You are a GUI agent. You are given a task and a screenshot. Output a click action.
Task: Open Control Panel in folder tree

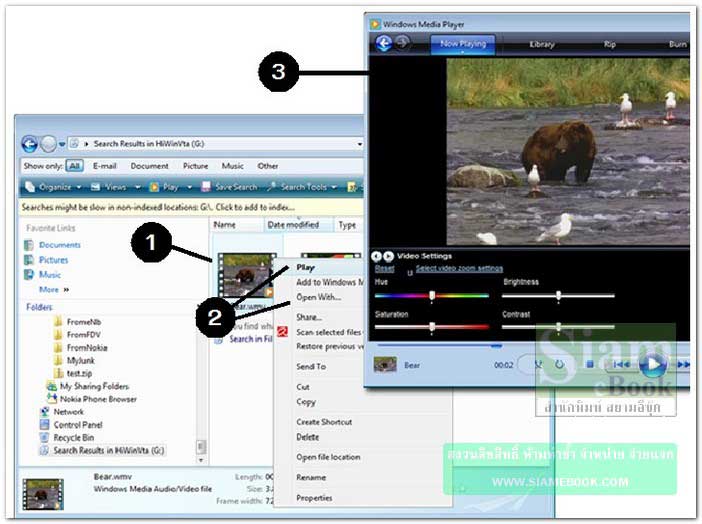[x=78, y=425]
